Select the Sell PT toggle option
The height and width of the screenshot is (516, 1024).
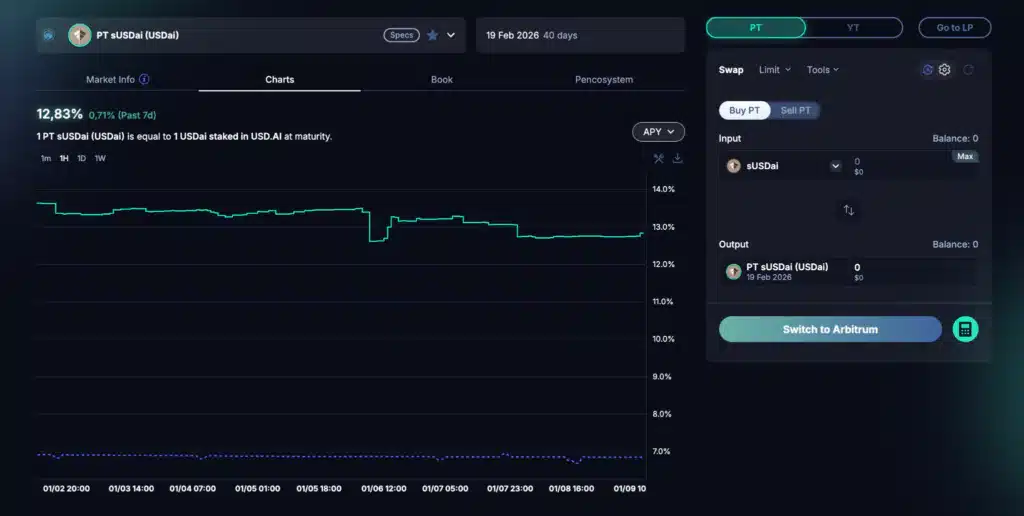click(x=796, y=110)
